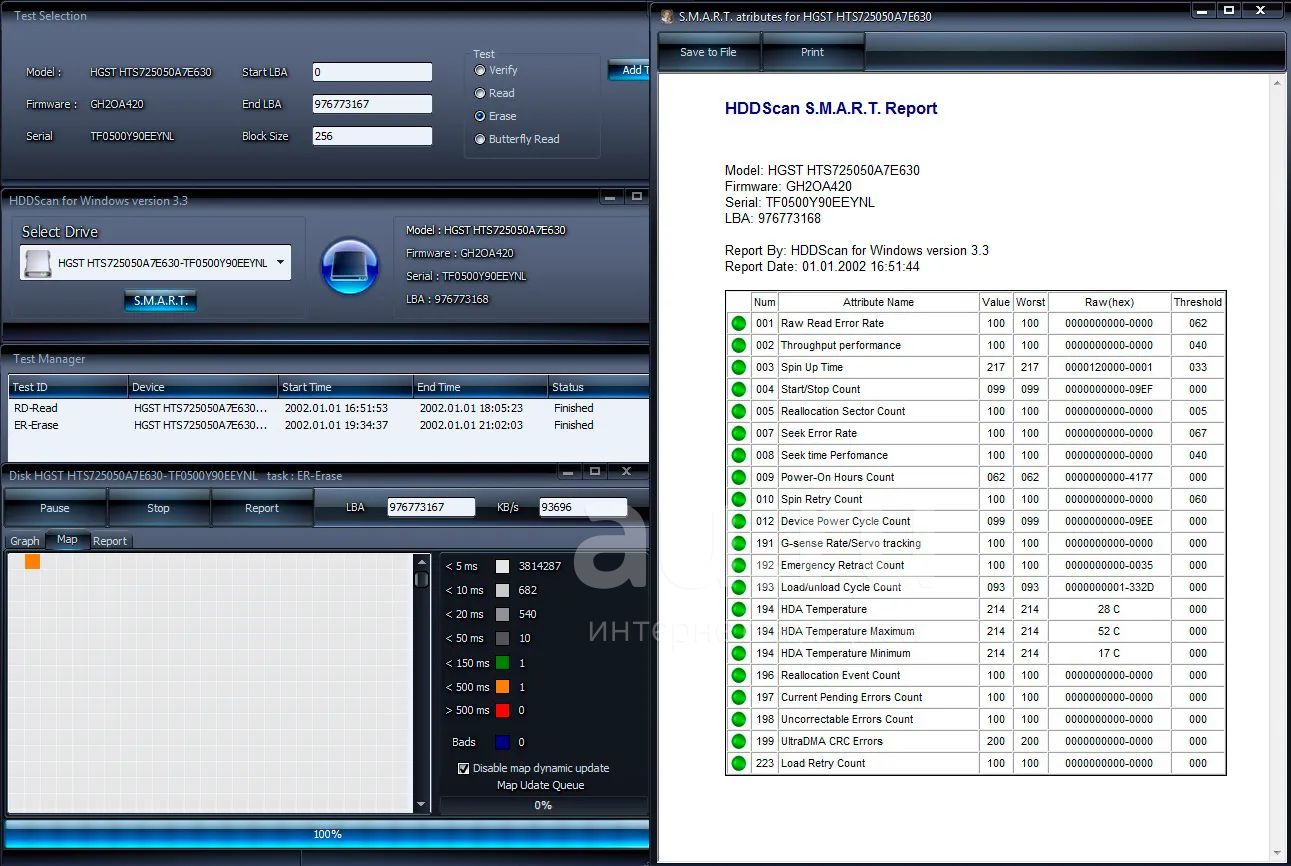The width and height of the screenshot is (1291, 866).
Task: Switch to the Map tab
Action: [67, 539]
